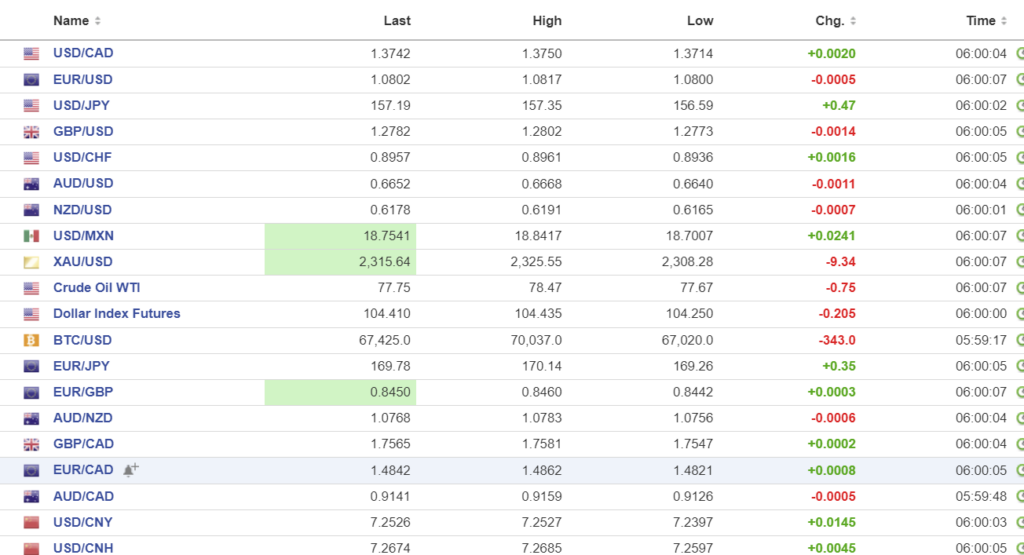Click the US flag icon beside USD/CAD
1024x555 pixels.
(x=31, y=54)
